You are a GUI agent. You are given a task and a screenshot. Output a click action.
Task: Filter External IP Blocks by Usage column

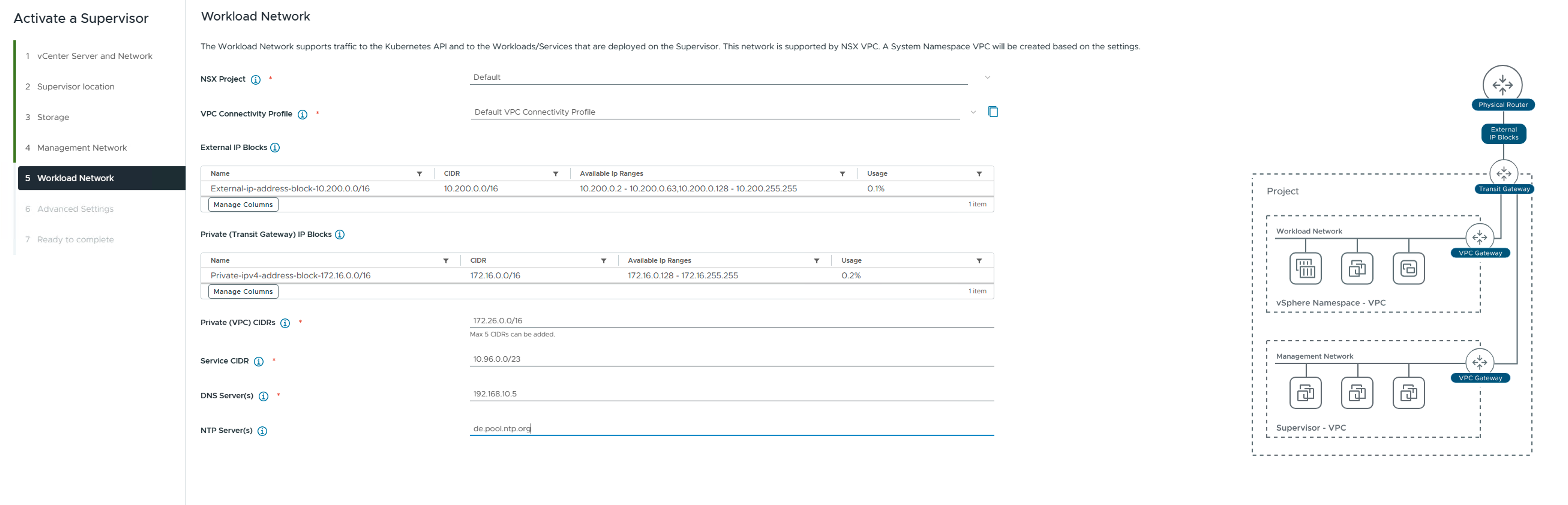tap(979, 174)
